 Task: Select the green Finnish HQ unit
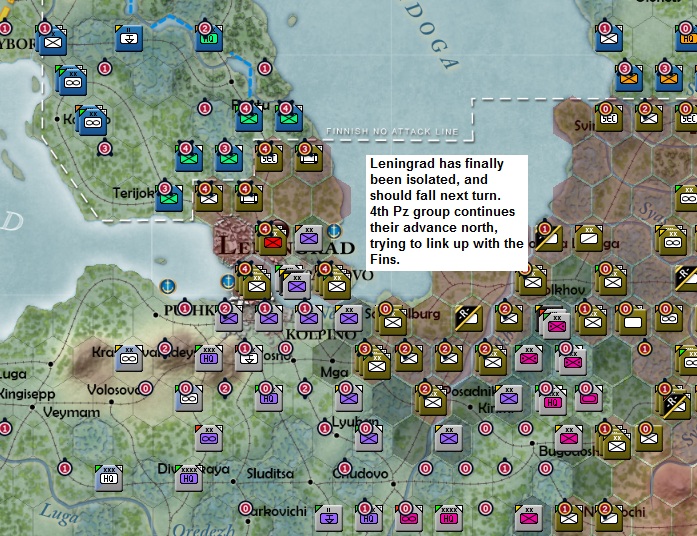(209, 38)
